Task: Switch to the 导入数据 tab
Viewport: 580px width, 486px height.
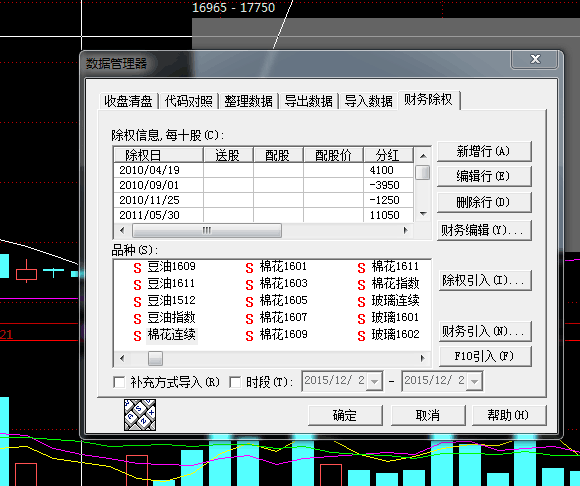Action: click(368, 101)
